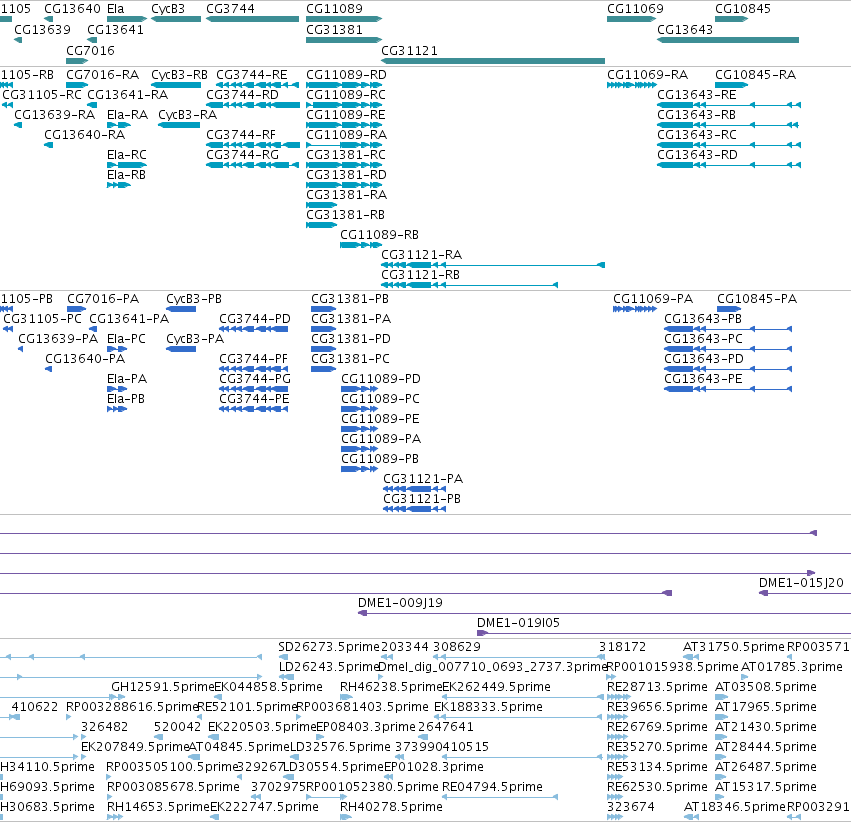Select transcript CG3744-RF
The width and height of the screenshot is (851, 822).
pos(241,135)
